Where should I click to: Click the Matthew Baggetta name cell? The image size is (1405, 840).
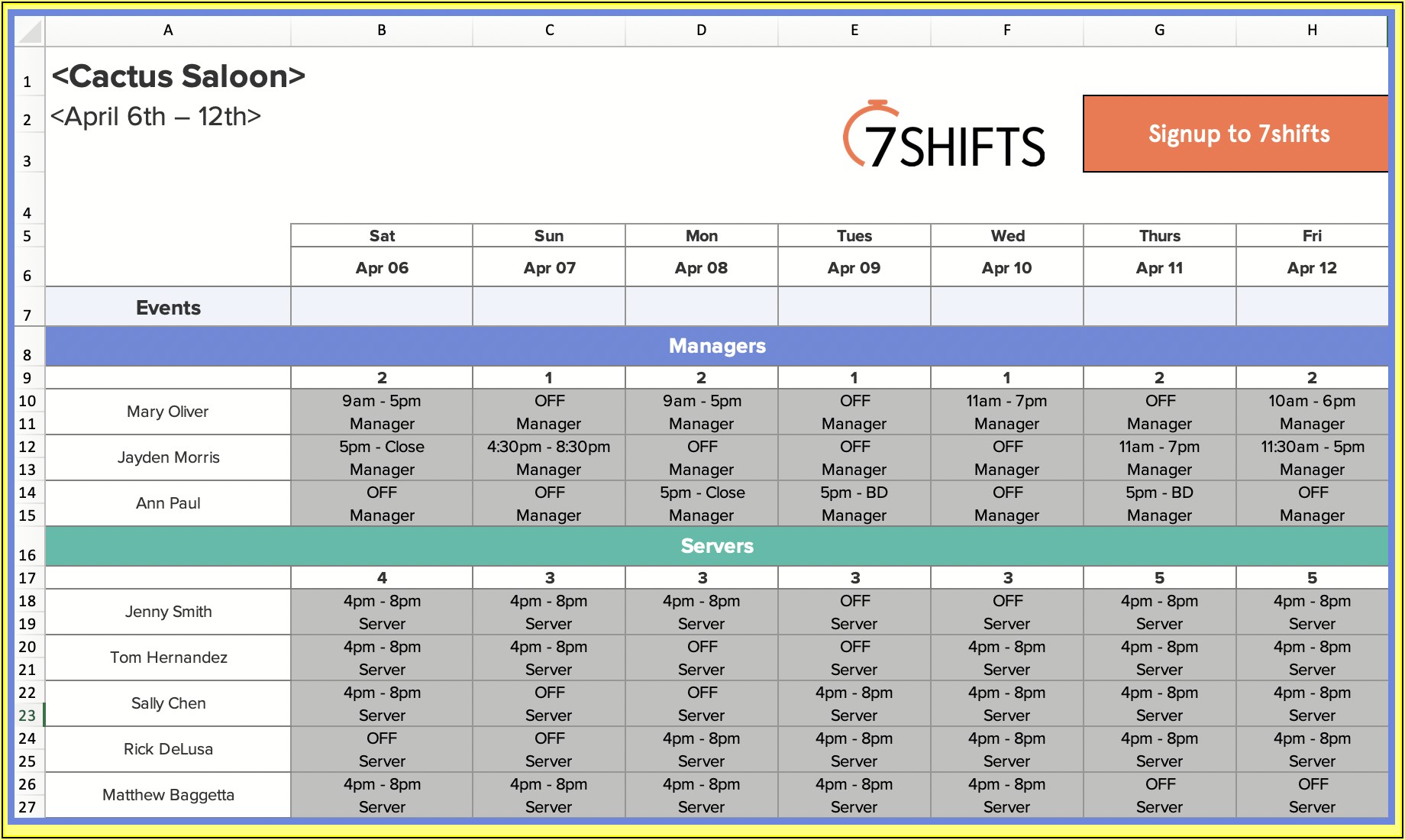click(x=168, y=795)
